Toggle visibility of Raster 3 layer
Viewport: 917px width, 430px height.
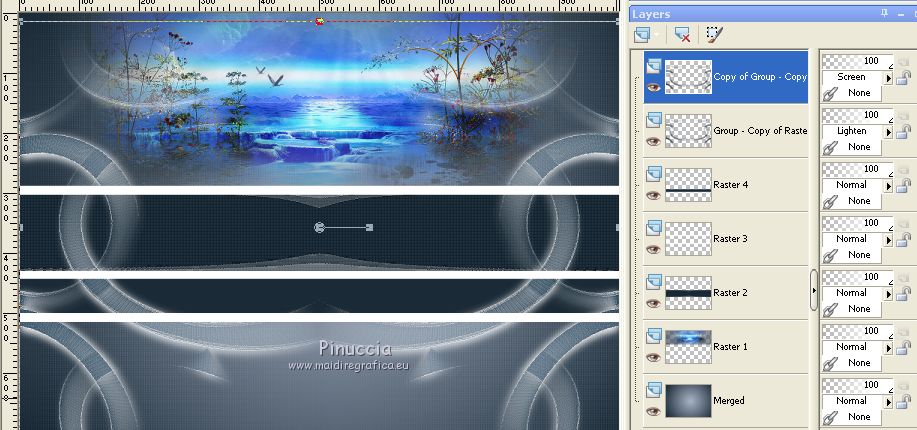653,249
